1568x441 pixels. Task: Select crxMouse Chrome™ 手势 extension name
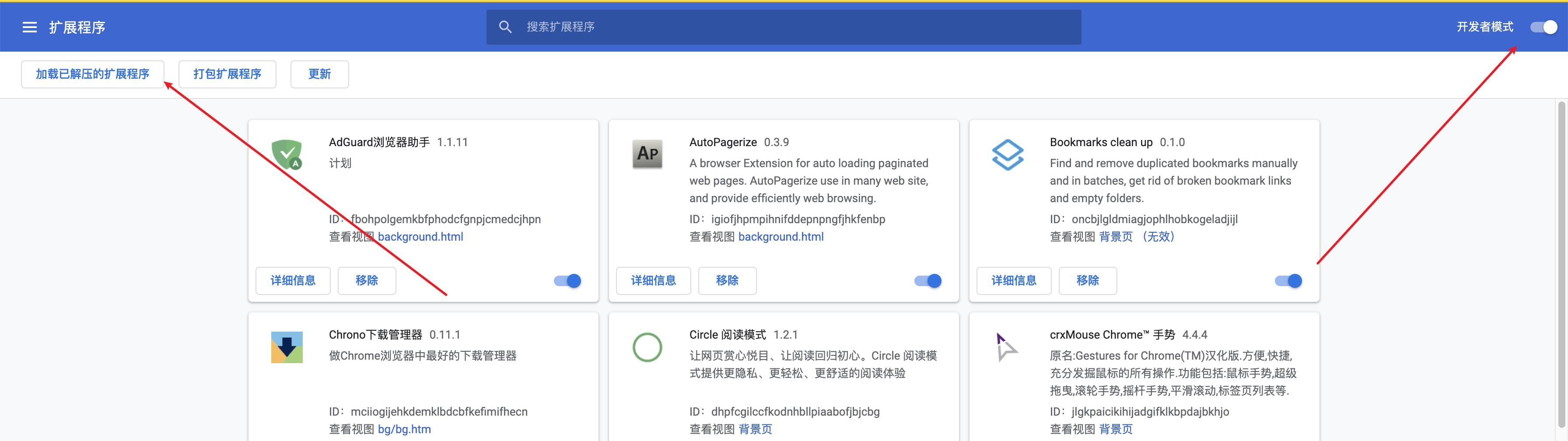1113,335
